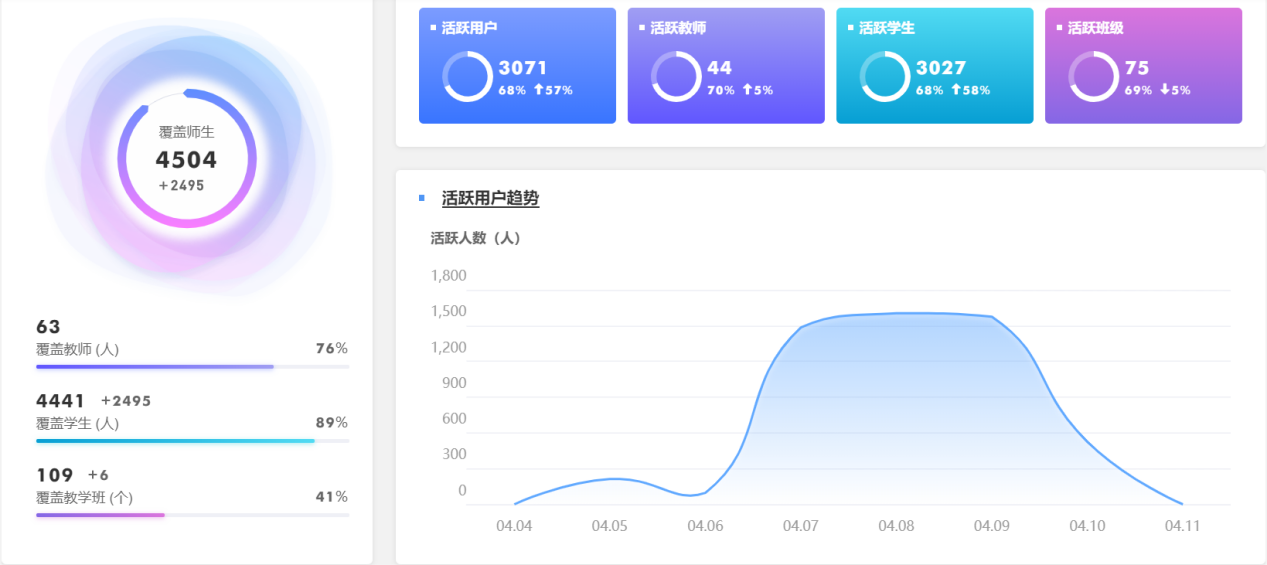Click the blue square bullet before 活跃用户趋势

click(x=422, y=198)
